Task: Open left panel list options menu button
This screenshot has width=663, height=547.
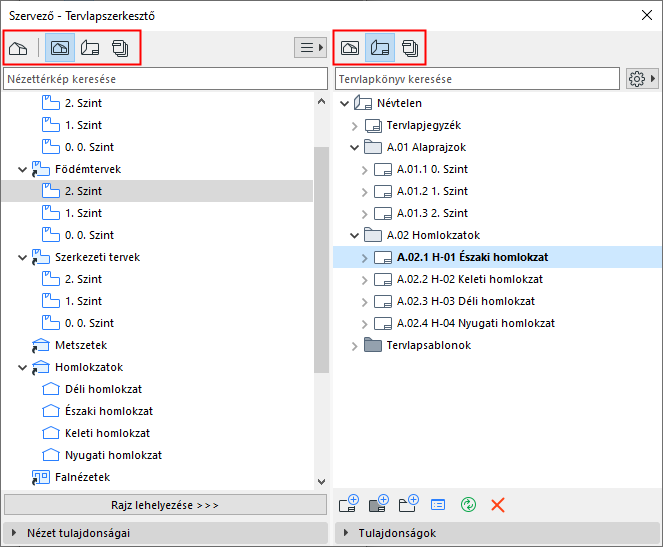Action: click(311, 47)
